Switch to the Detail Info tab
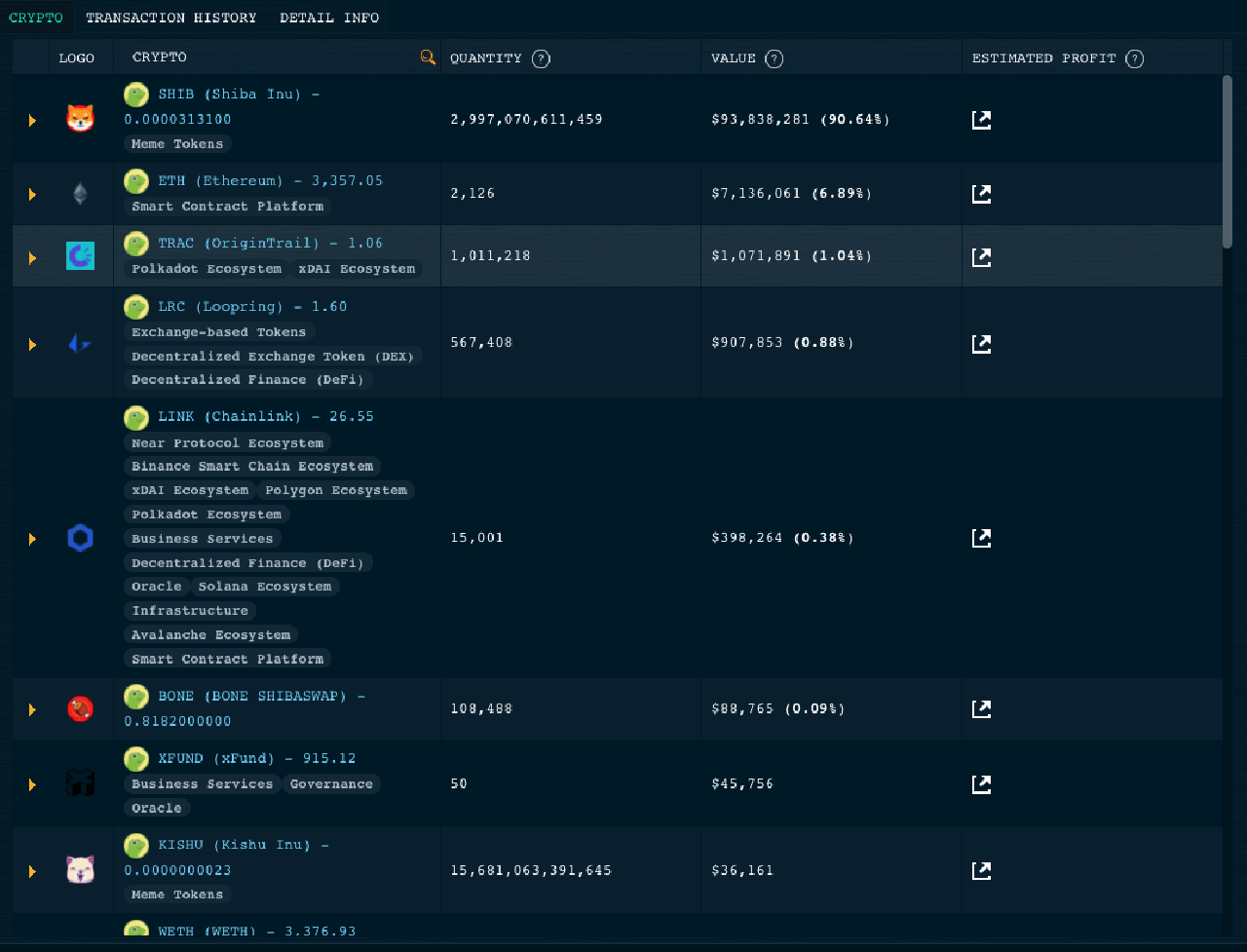 329,18
